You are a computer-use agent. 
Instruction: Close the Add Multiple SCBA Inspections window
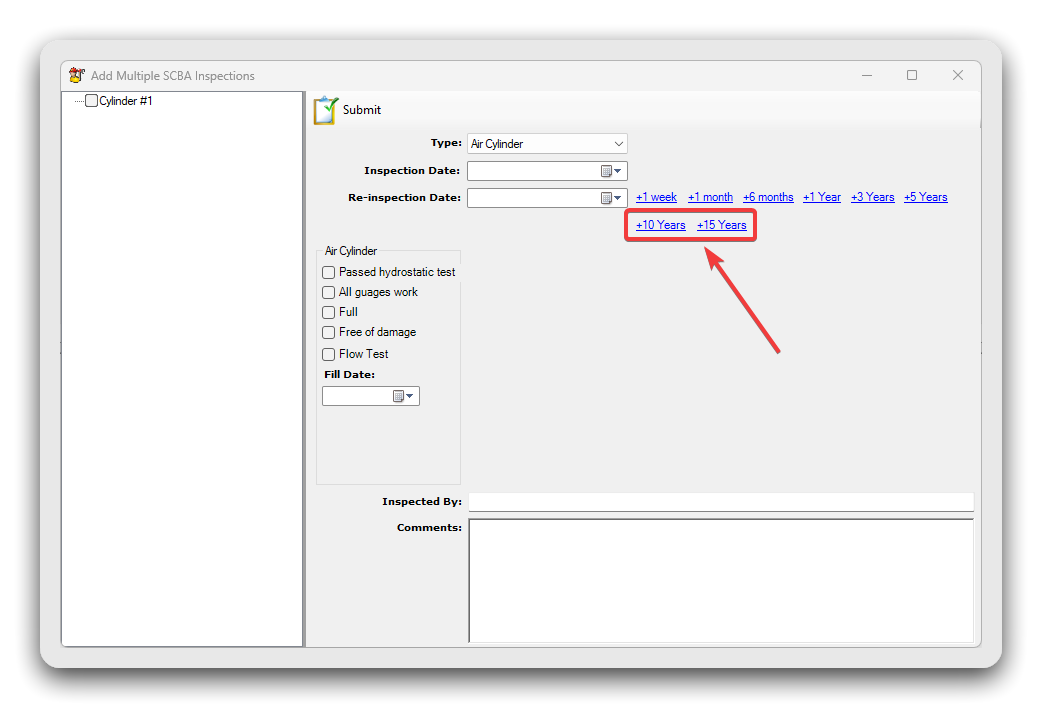[958, 75]
